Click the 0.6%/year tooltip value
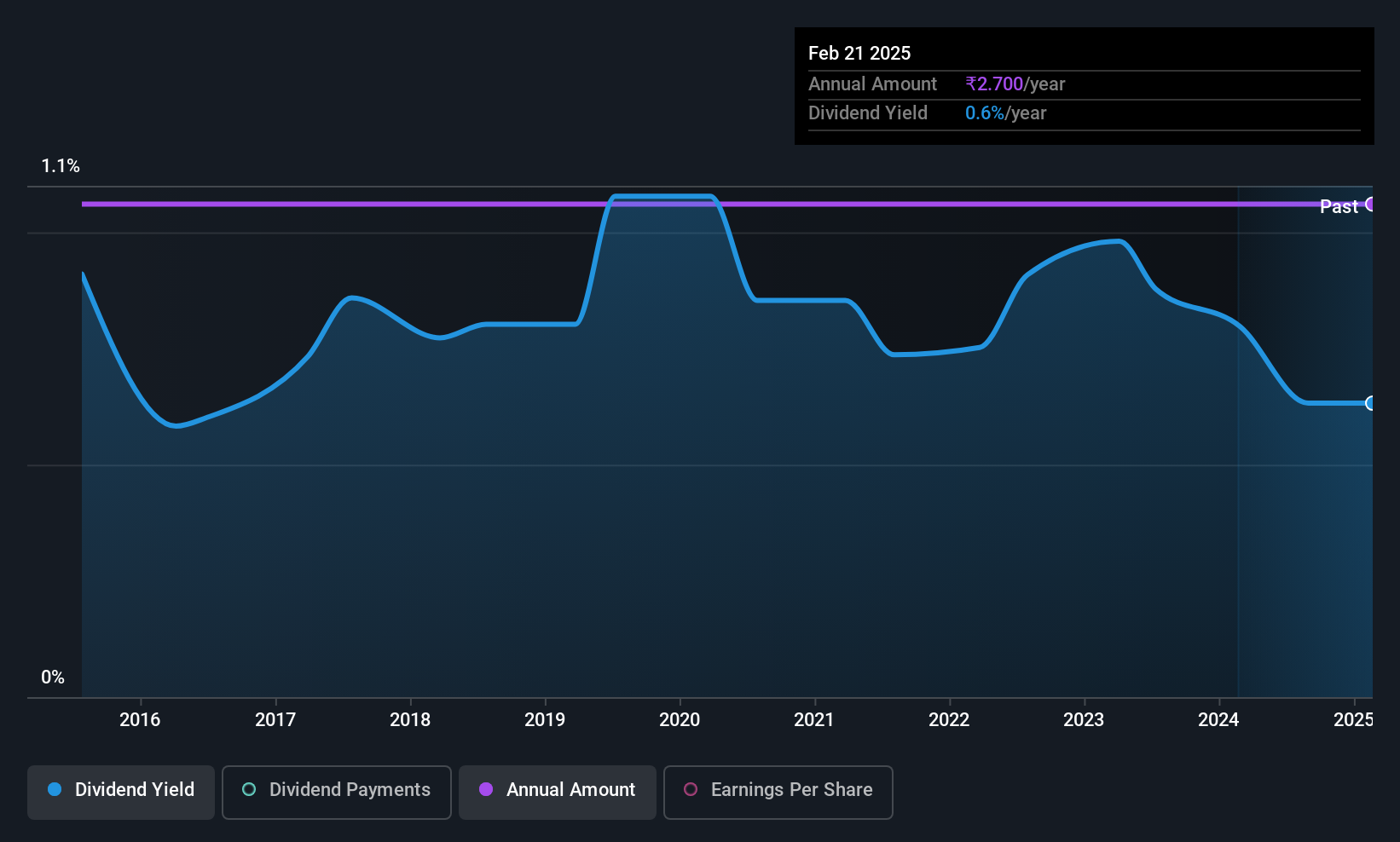 (1005, 112)
